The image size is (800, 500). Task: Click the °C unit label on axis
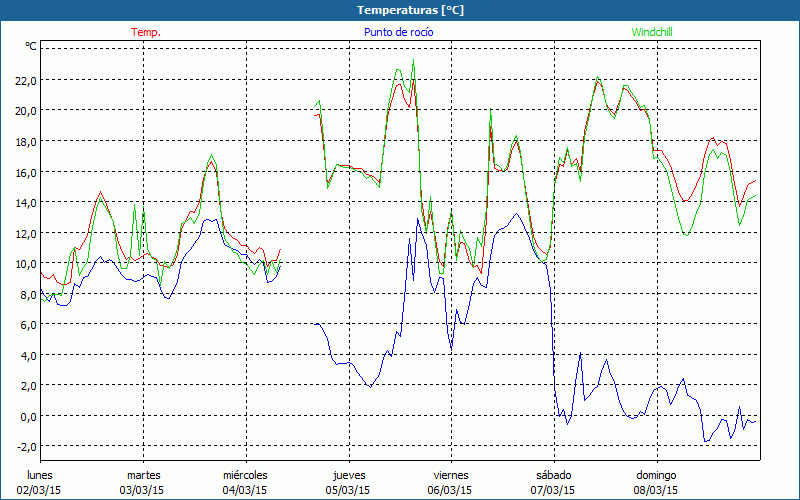point(31,46)
